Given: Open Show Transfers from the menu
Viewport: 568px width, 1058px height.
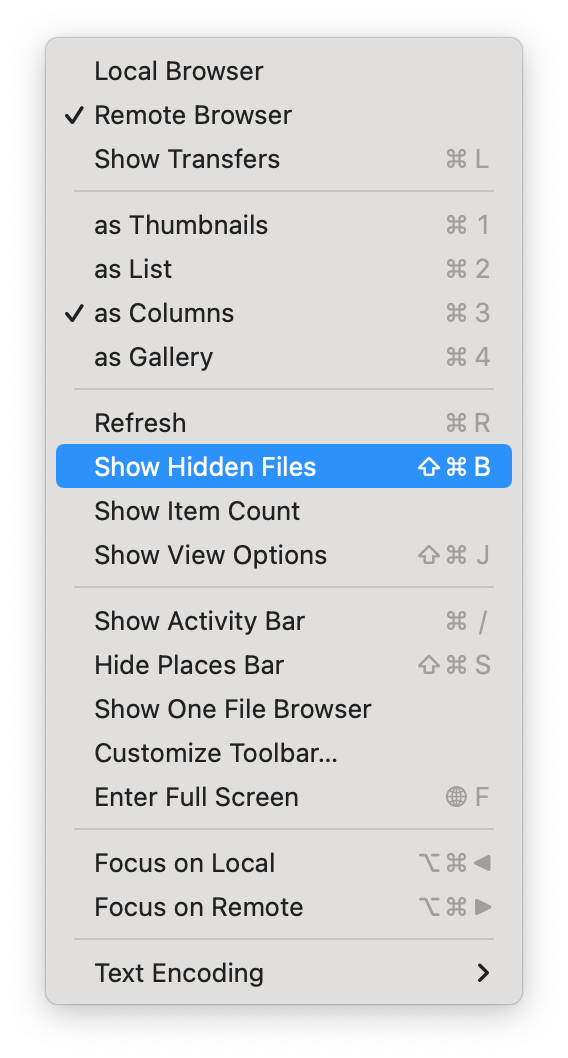Looking at the screenshot, I should (x=283, y=159).
